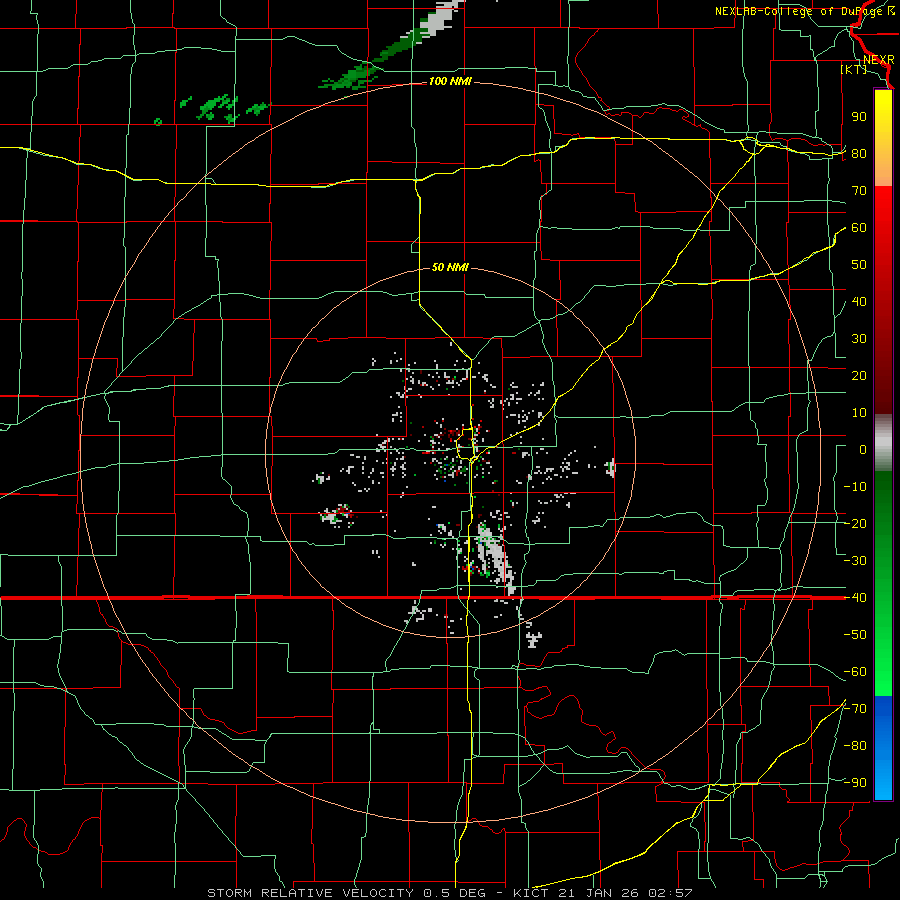
Task: Click the "[KT]" units label
Action: point(854,69)
